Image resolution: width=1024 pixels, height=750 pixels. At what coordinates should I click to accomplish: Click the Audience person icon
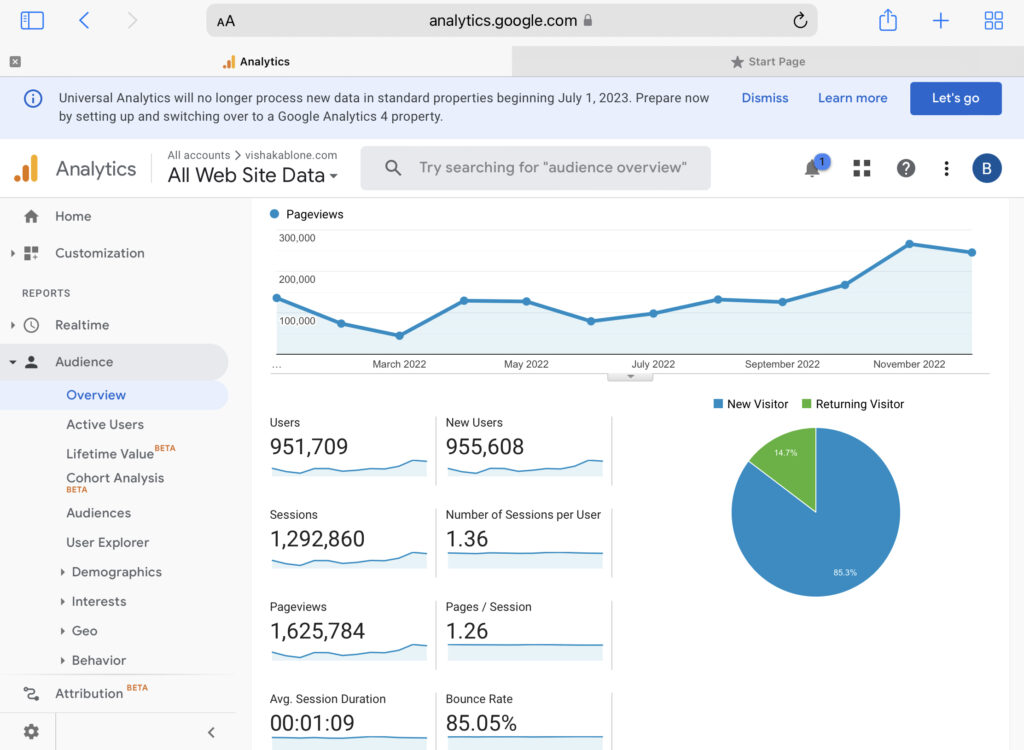[31, 362]
